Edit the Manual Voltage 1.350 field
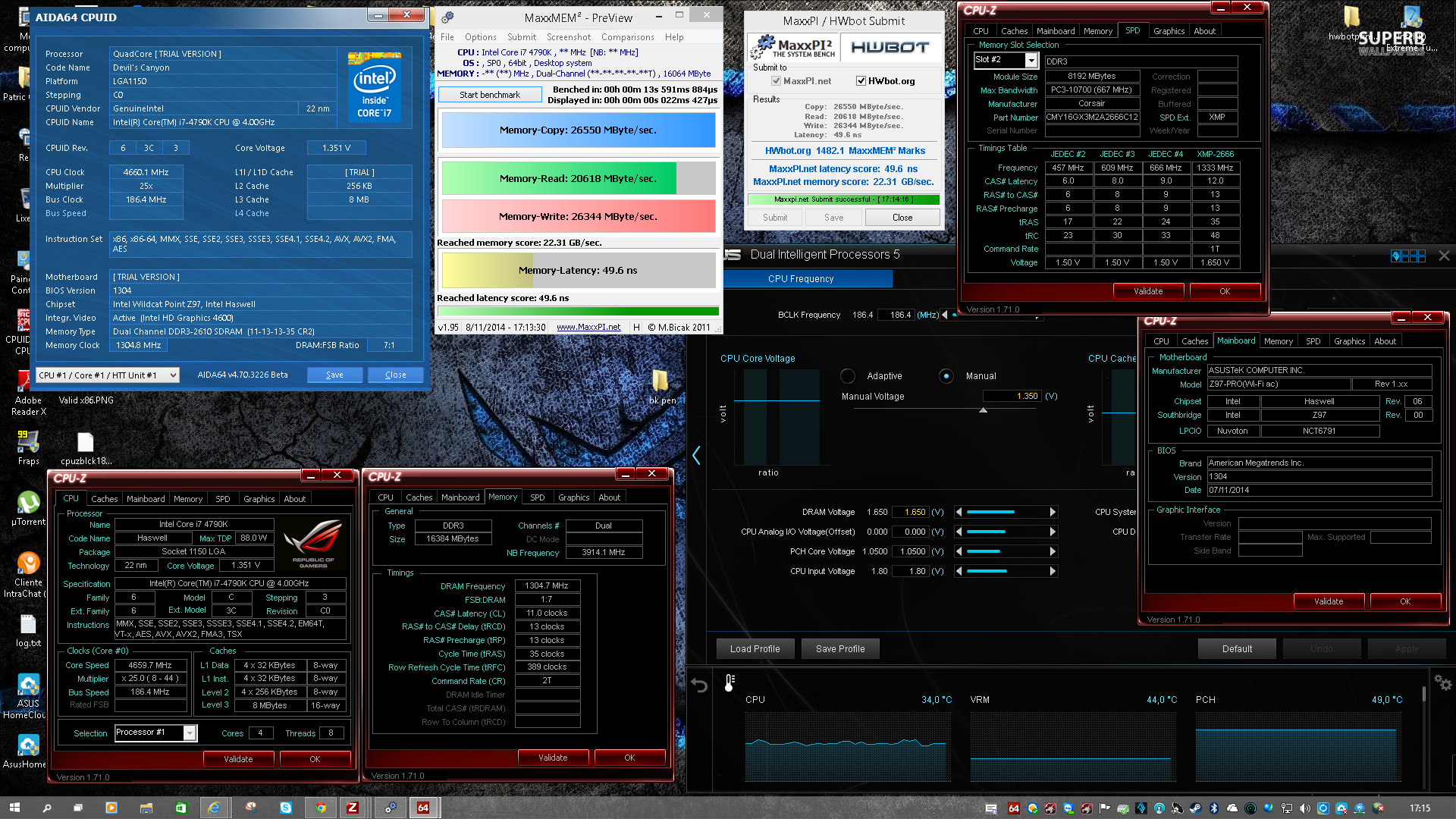Viewport: 1456px width, 819px height. [x=1012, y=396]
